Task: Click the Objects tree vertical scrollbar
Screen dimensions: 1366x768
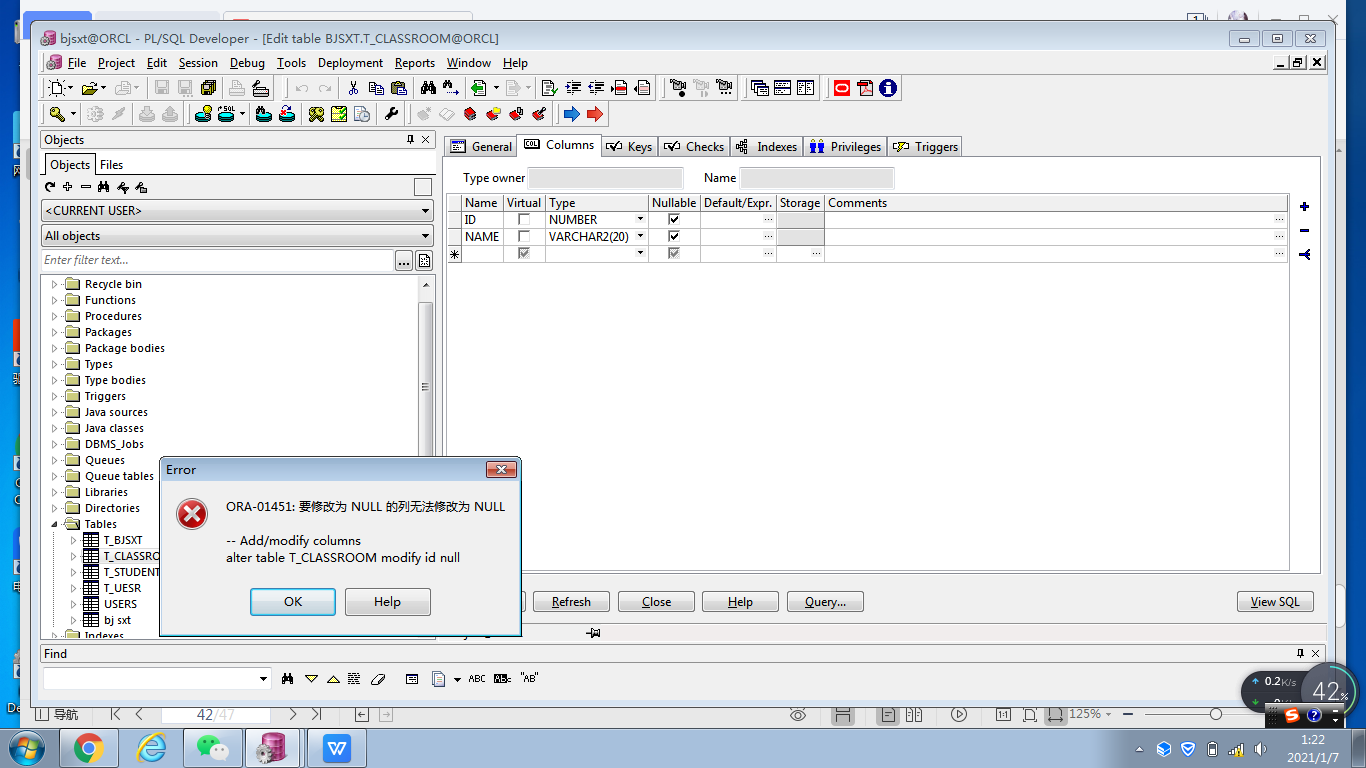Action: click(x=425, y=386)
